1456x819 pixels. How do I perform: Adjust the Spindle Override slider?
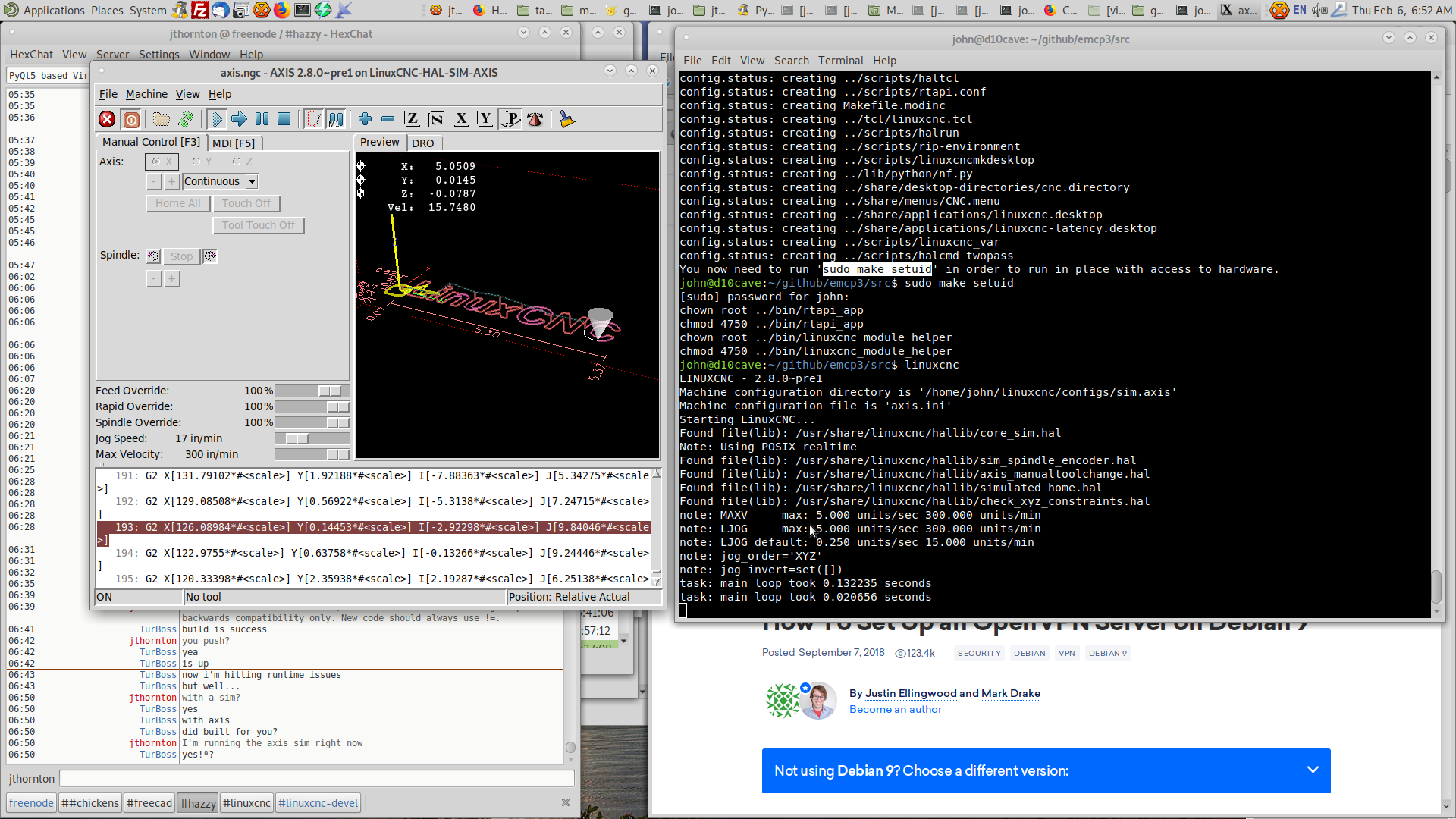coord(312,422)
